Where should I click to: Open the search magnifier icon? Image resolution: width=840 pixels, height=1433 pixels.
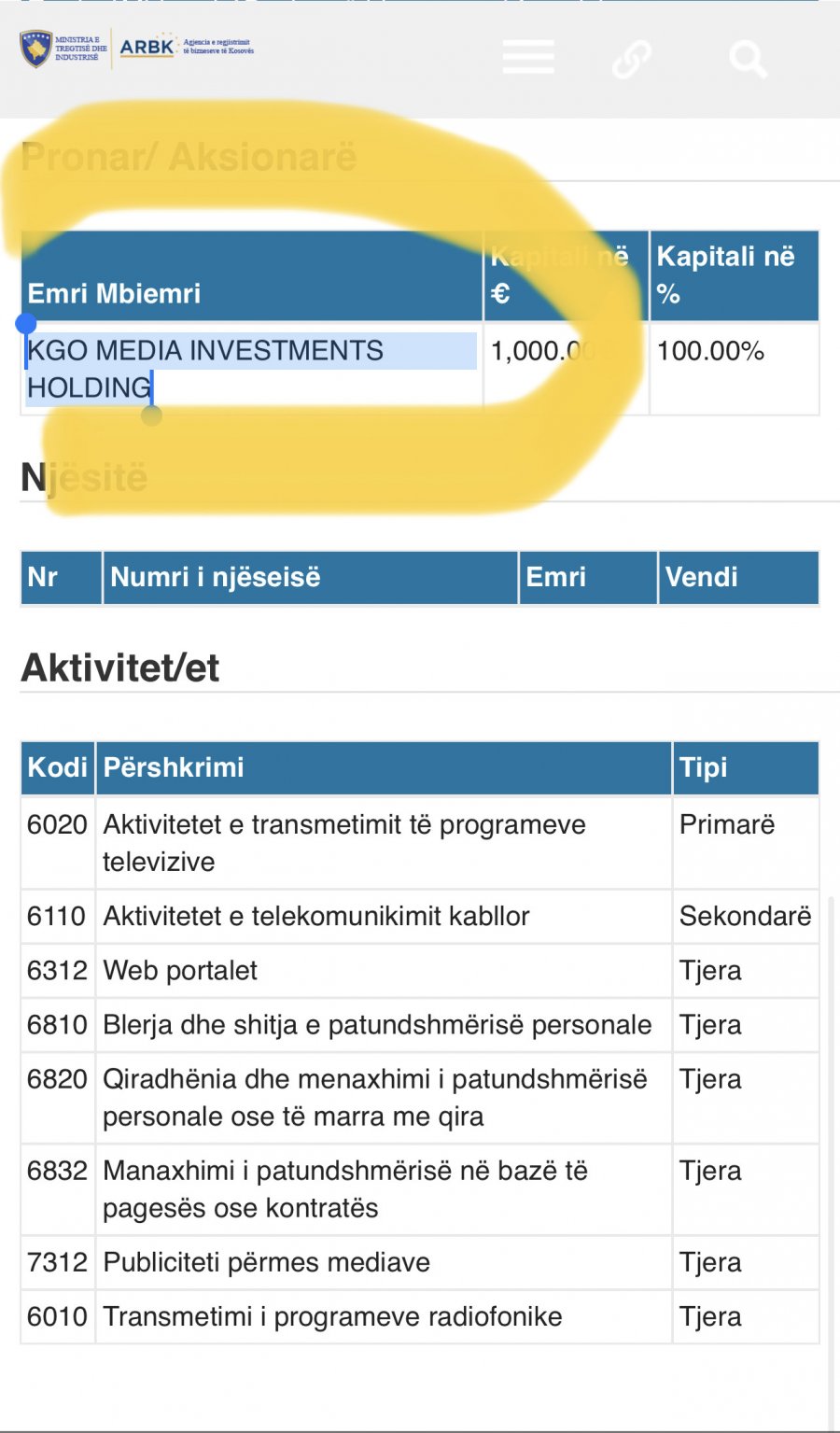coord(748,59)
